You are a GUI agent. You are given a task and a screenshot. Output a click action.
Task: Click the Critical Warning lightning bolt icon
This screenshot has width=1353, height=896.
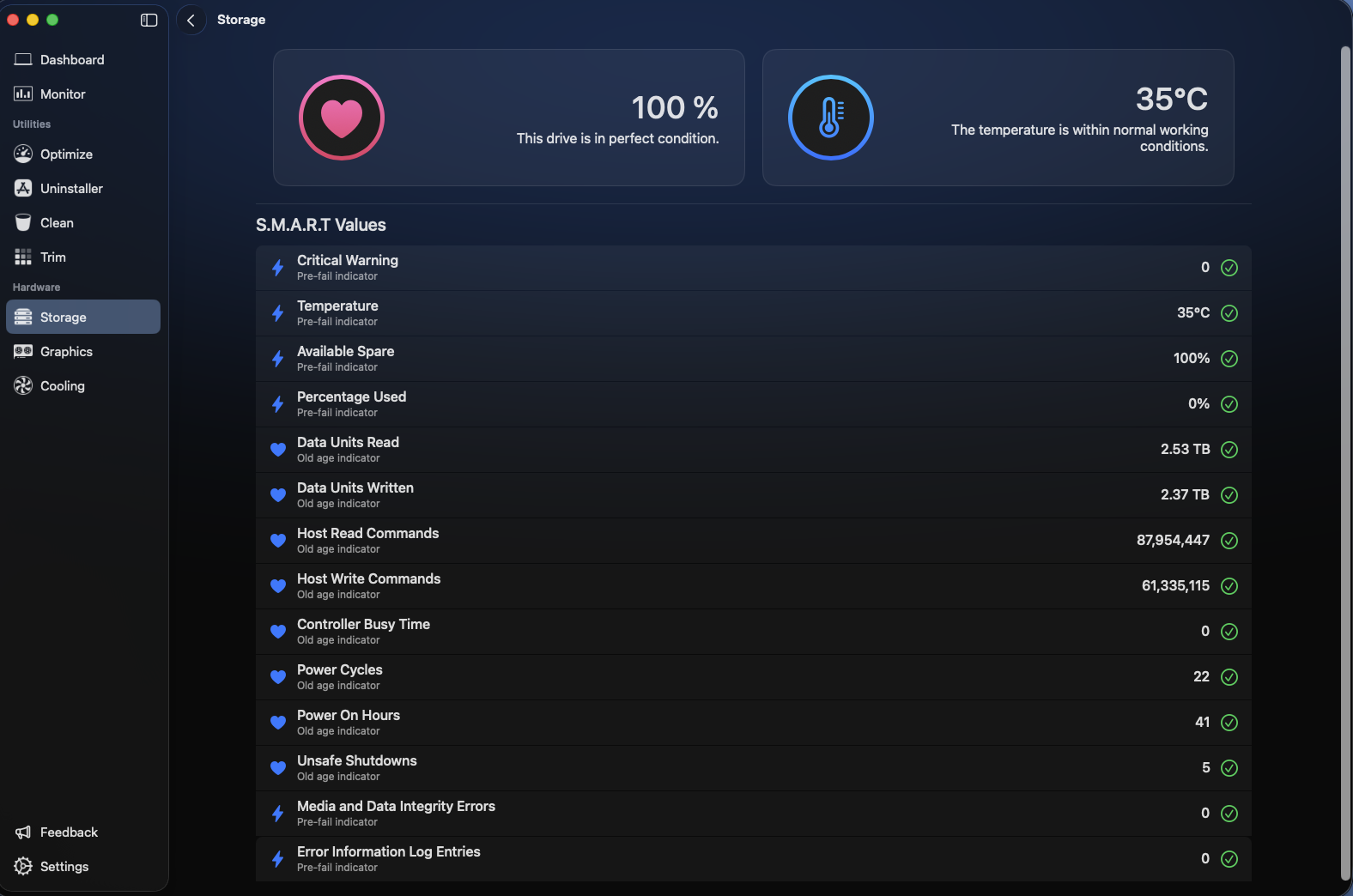(x=277, y=268)
